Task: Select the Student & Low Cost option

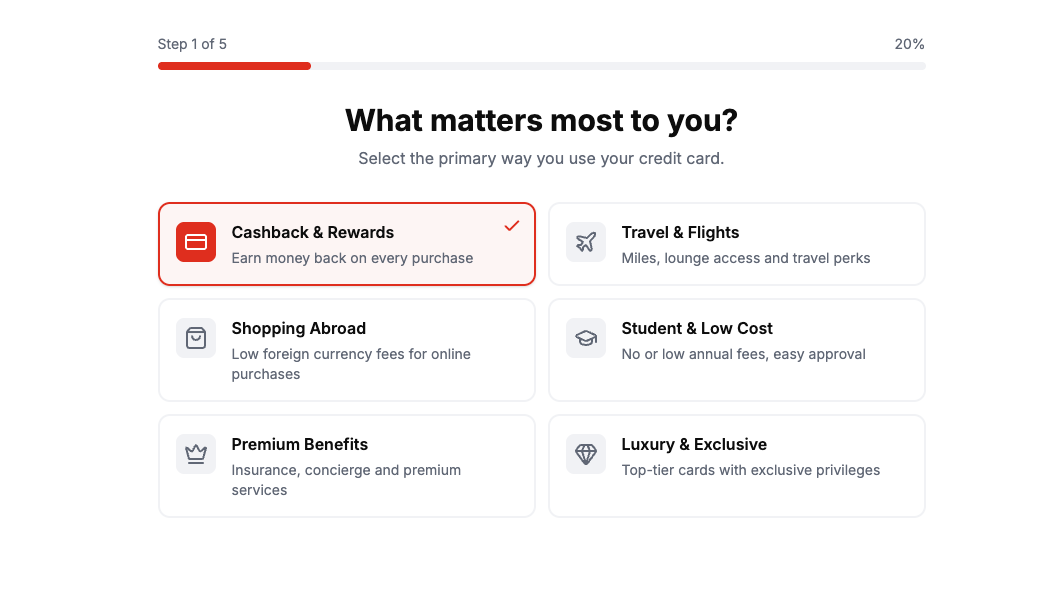Action: (736, 349)
